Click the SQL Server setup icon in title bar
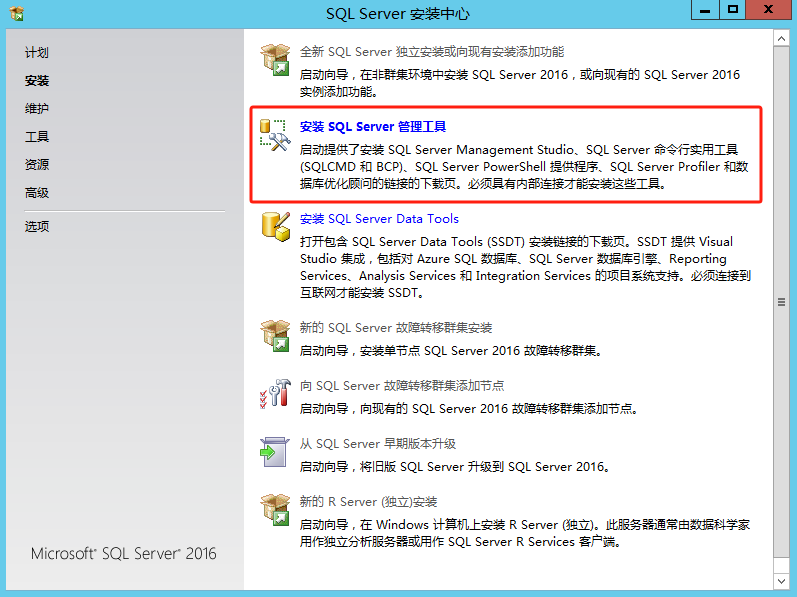Viewport: 797px width, 597px height. [16, 13]
